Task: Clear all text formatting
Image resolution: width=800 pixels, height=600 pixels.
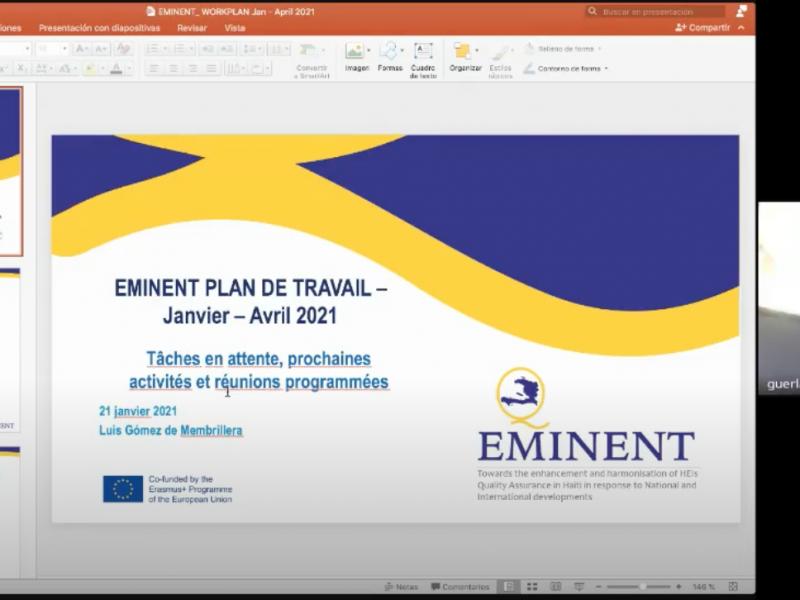Action: (x=123, y=49)
